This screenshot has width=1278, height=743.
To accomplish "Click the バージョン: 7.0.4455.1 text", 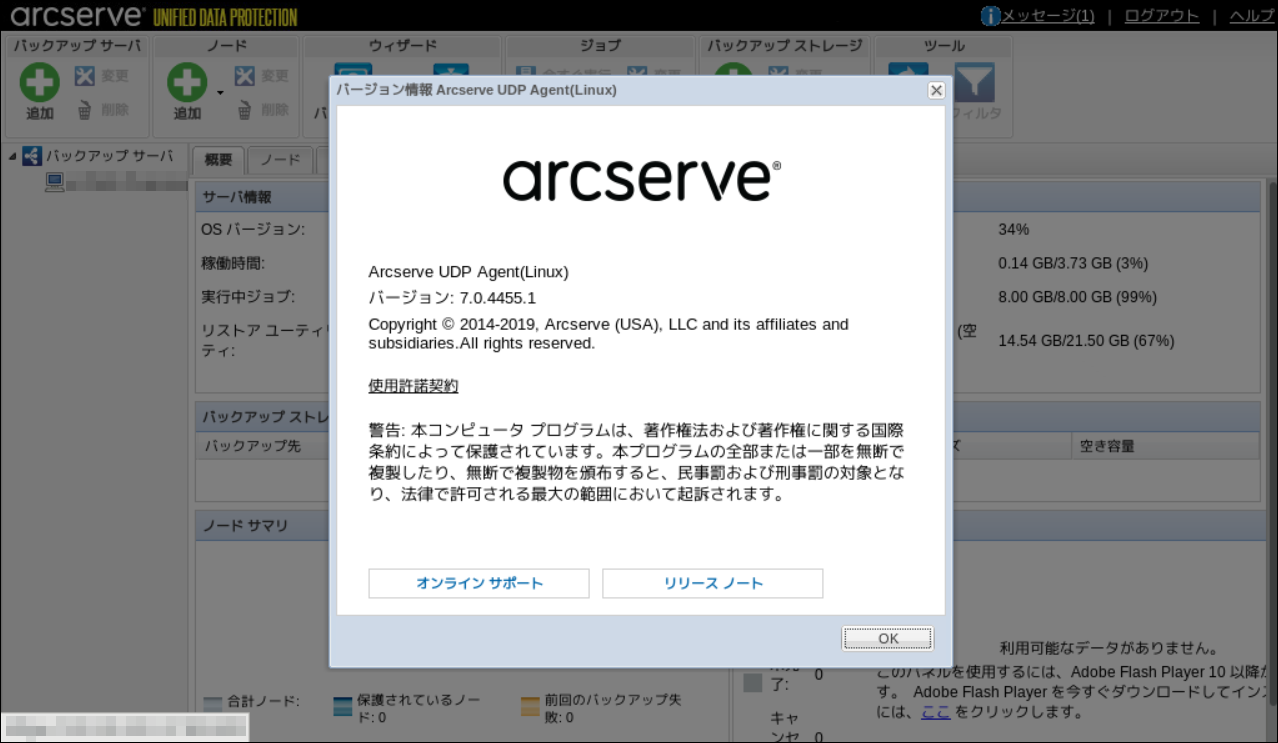I will [x=452, y=298].
